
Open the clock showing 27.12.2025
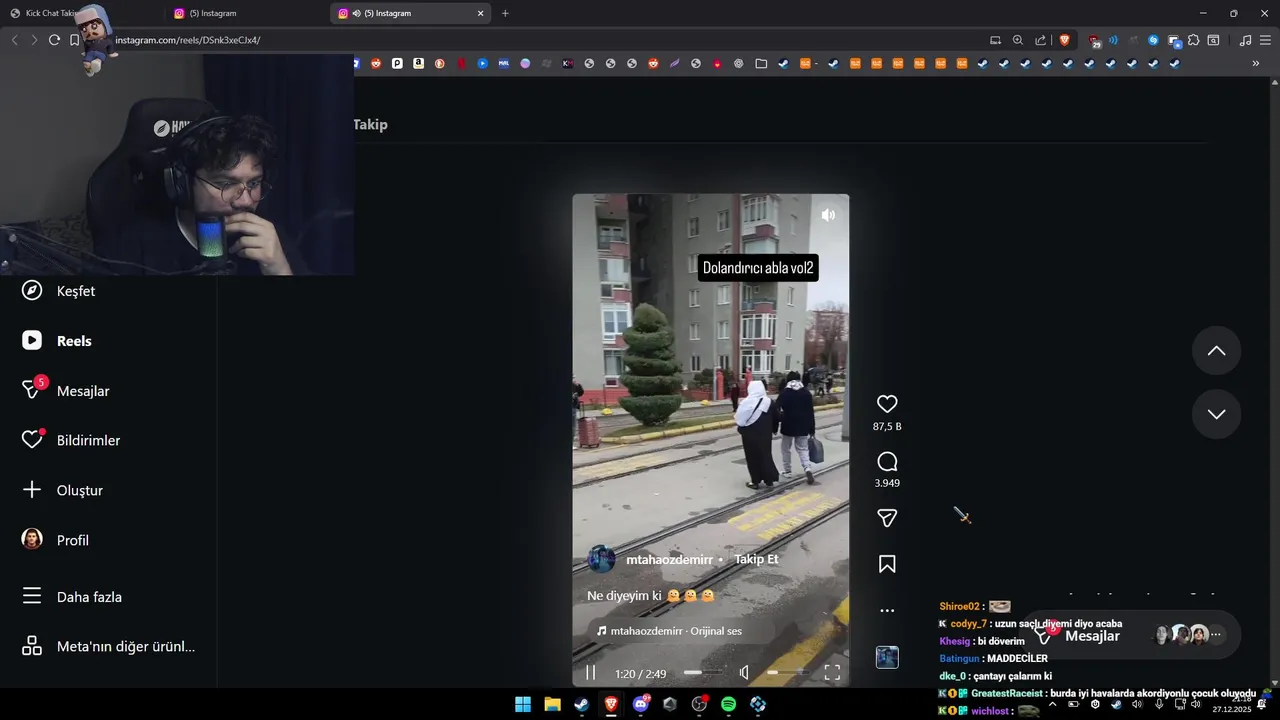[x=1232, y=704]
